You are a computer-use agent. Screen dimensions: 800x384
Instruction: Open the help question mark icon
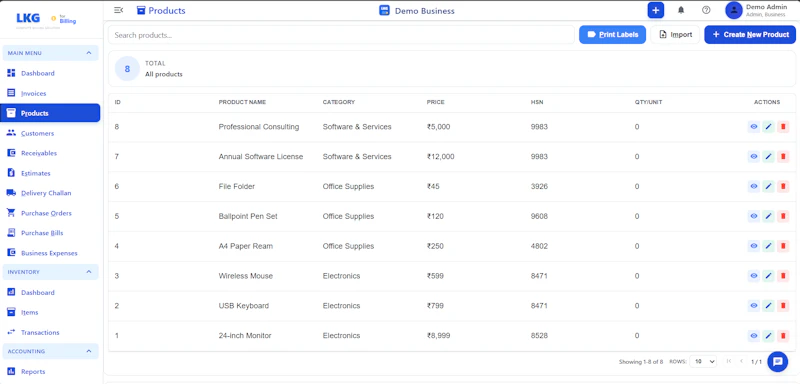click(706, 10)
